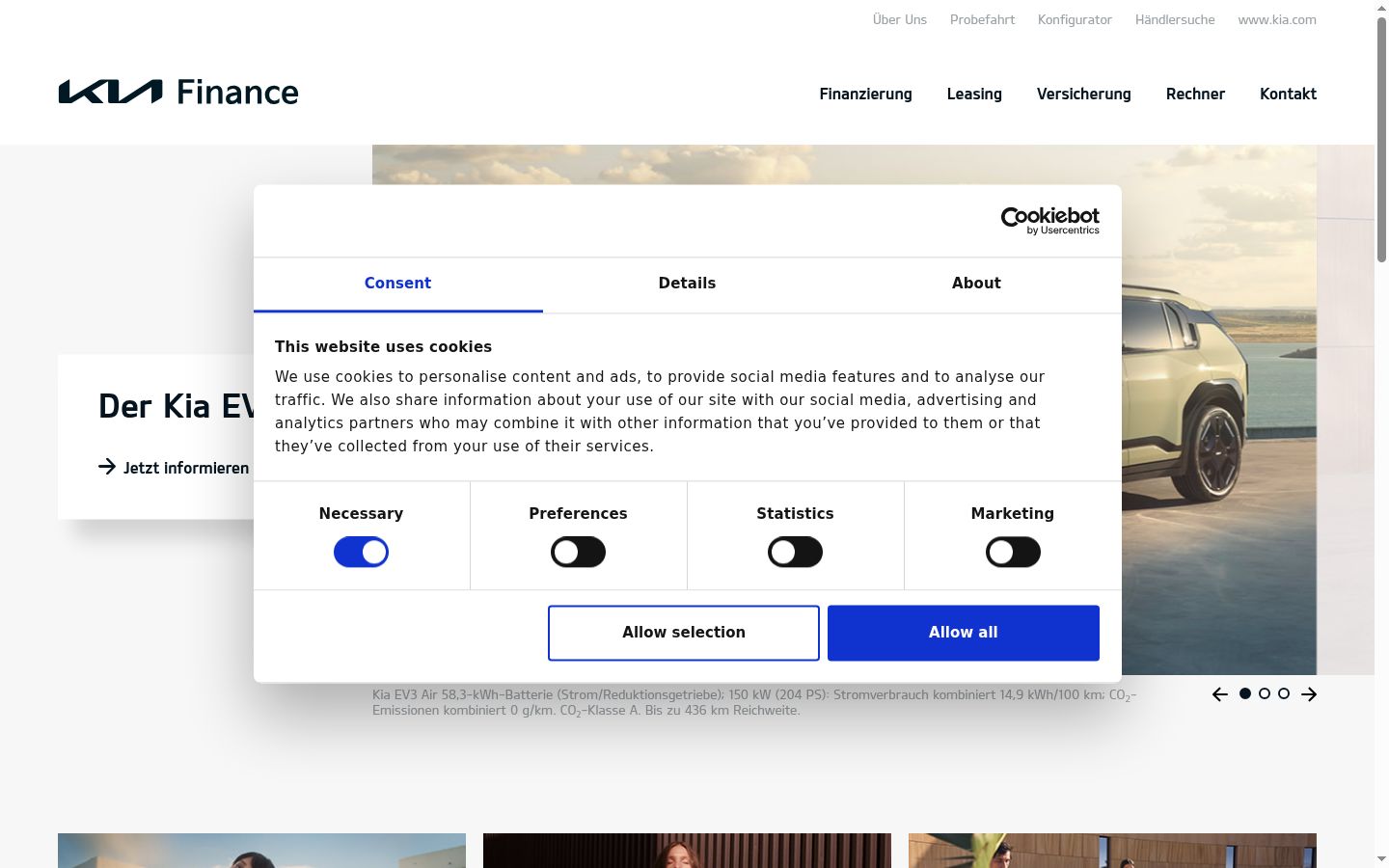Open the Probefahrt link
The image size is (1389, 868).
[x=982, y=19]
